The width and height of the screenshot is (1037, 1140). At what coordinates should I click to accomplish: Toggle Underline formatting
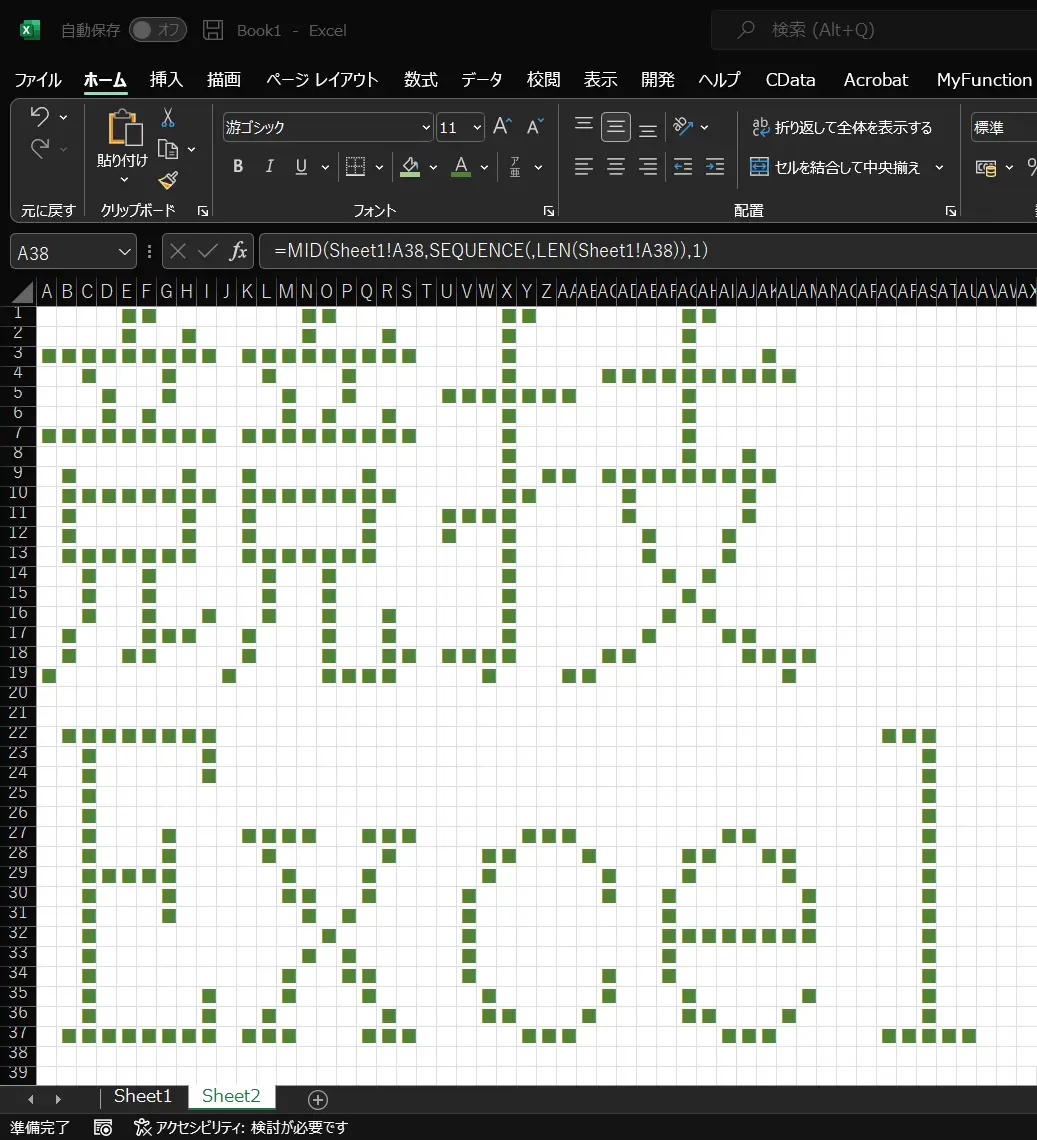click(301, 166)
